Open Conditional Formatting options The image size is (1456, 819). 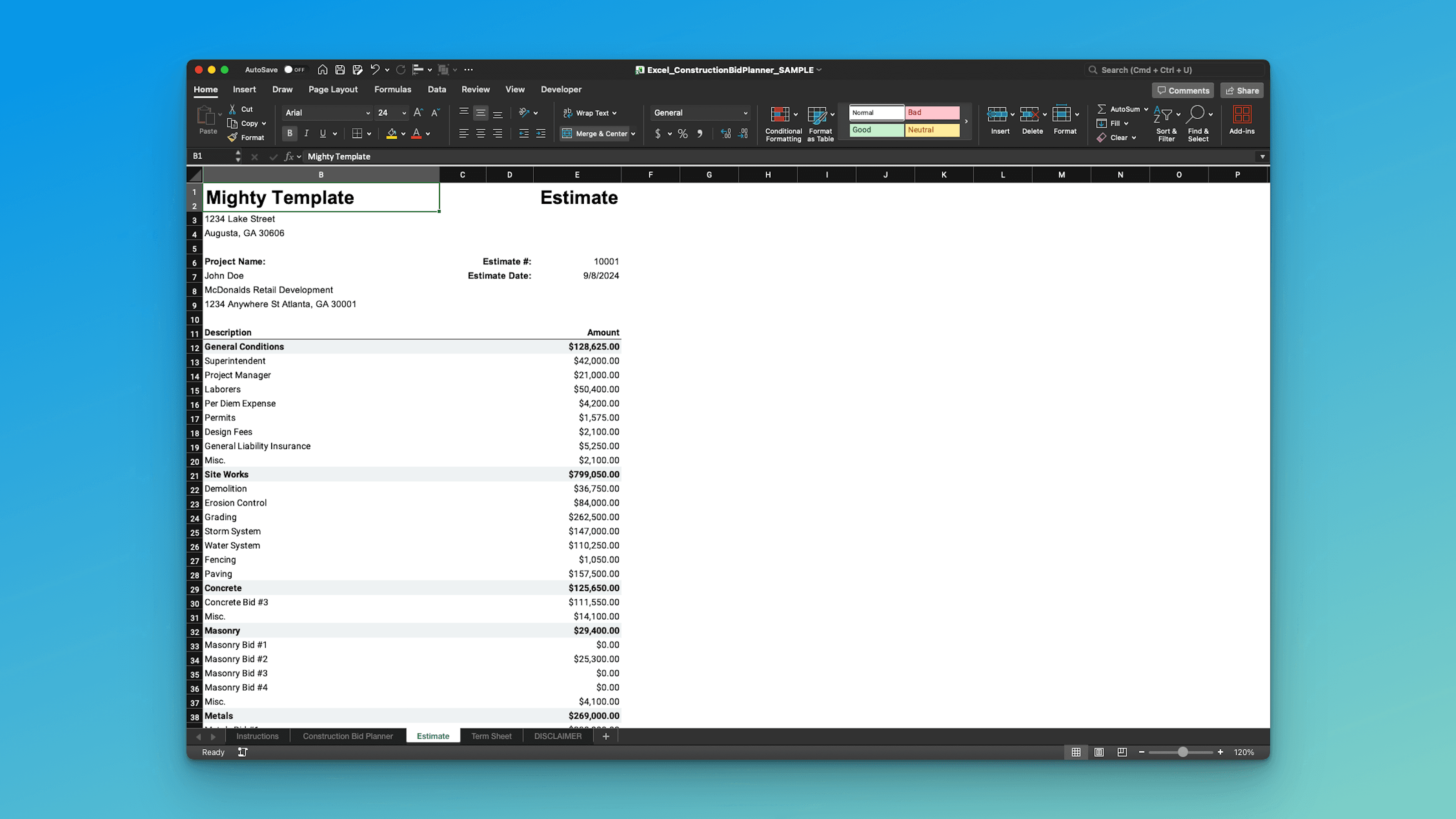(x=782, y=121)
